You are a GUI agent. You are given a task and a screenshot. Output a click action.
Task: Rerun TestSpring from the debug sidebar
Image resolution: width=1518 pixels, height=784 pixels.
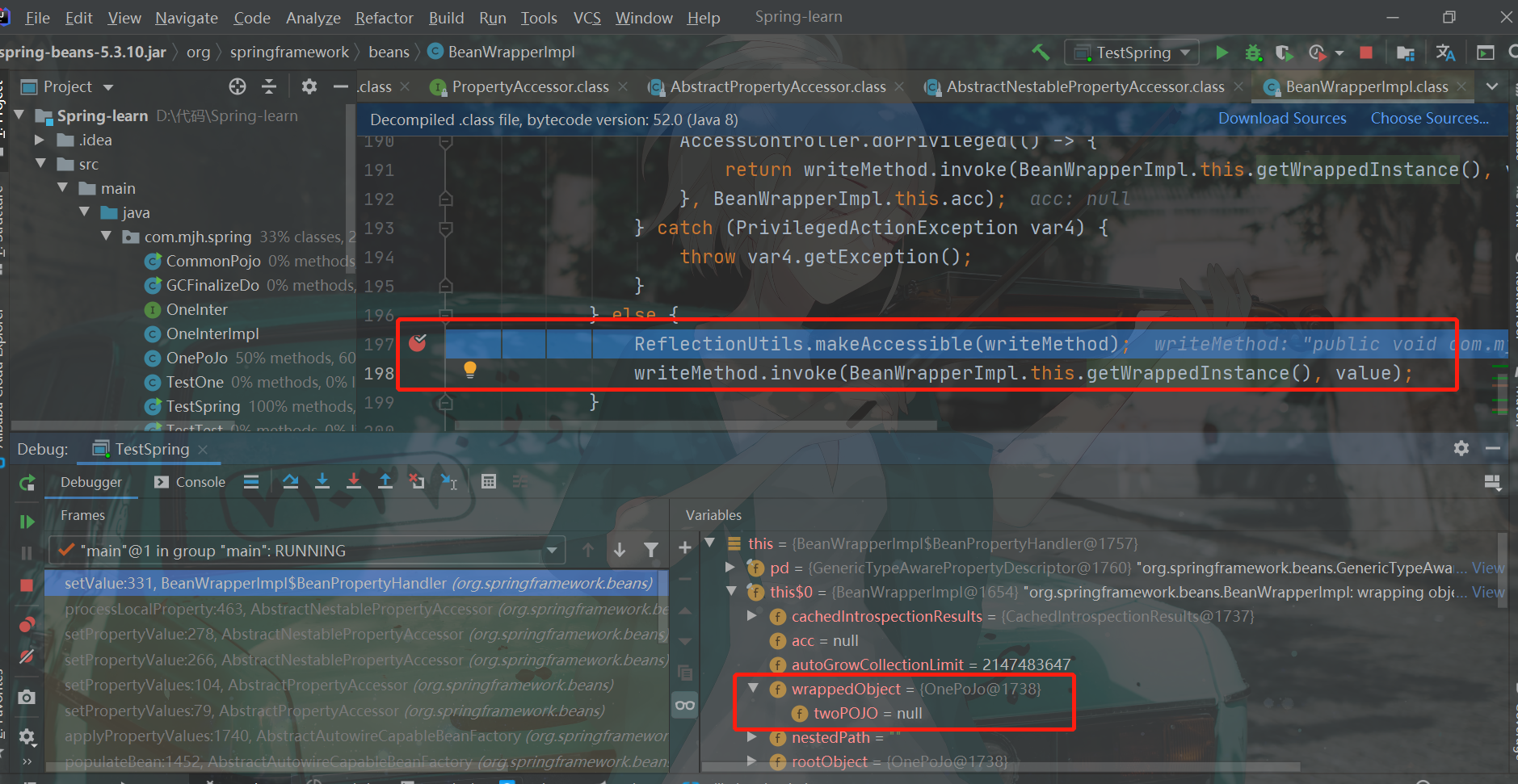point(27,483)
